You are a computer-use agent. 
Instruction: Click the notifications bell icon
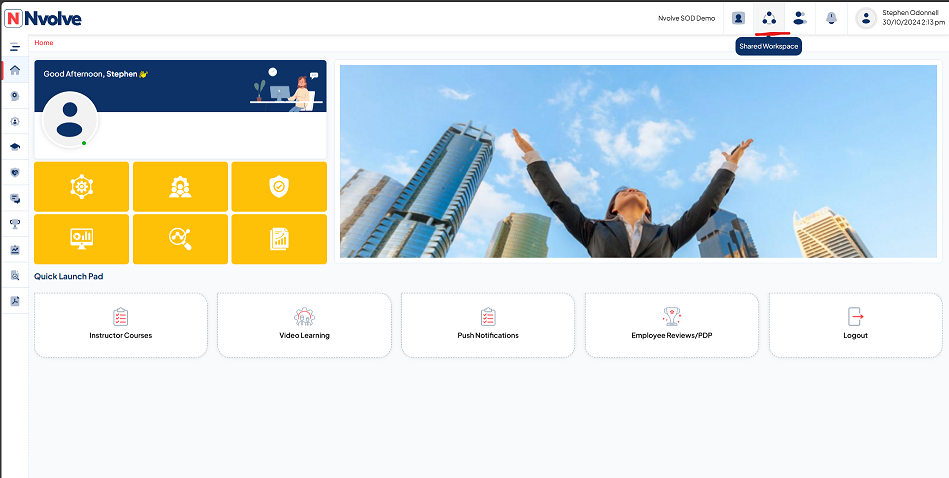coord(831,17)
